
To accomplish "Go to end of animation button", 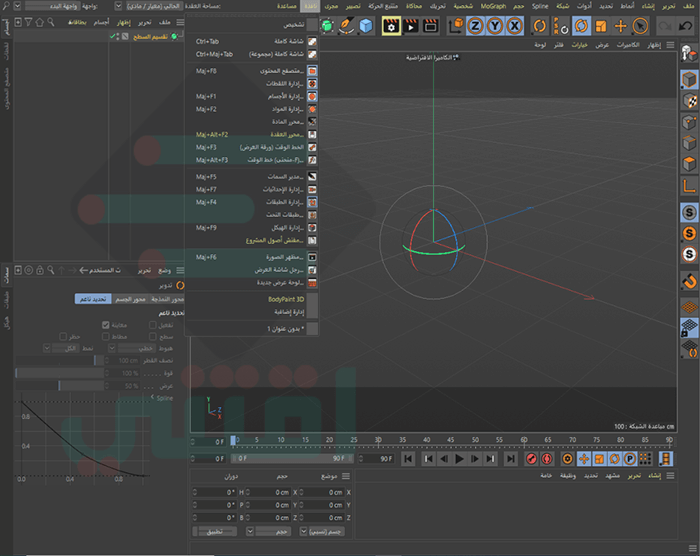I will [x=511, y=459].
